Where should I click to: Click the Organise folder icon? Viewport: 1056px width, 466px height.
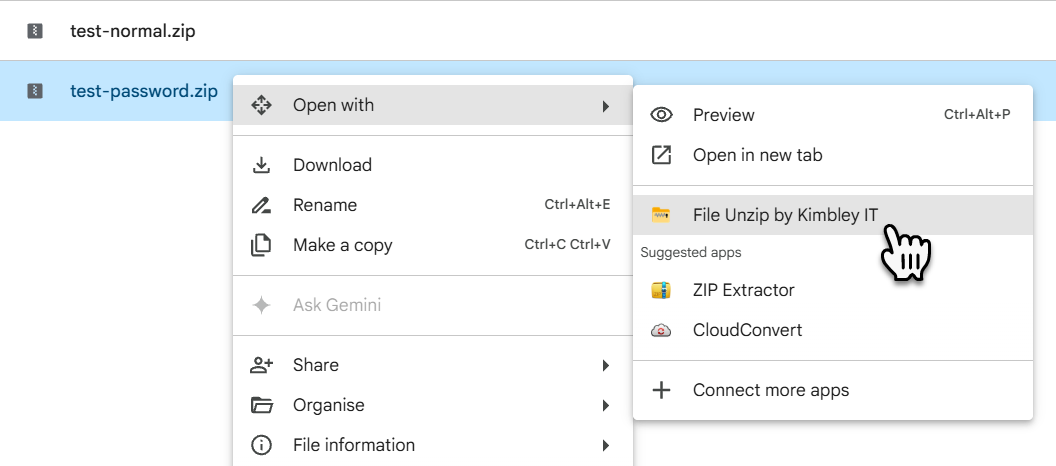261,405
